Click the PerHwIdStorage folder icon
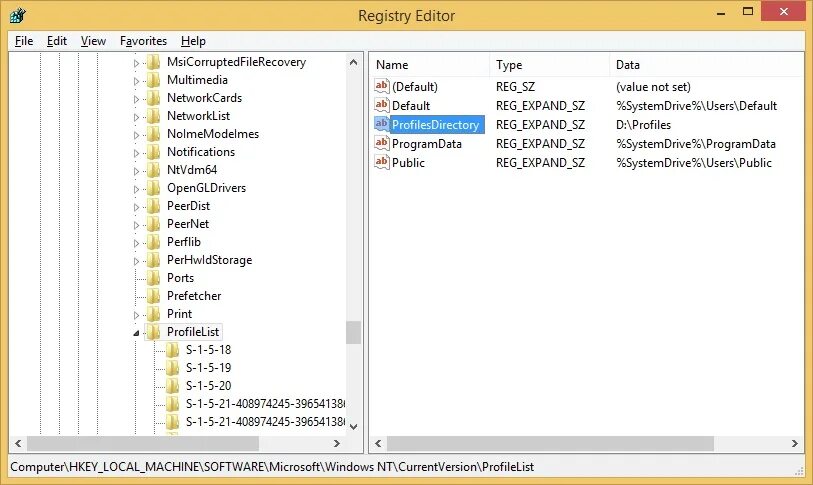This screenshot has height=485, width=813. pyautogui.click(x=153, y=260)
